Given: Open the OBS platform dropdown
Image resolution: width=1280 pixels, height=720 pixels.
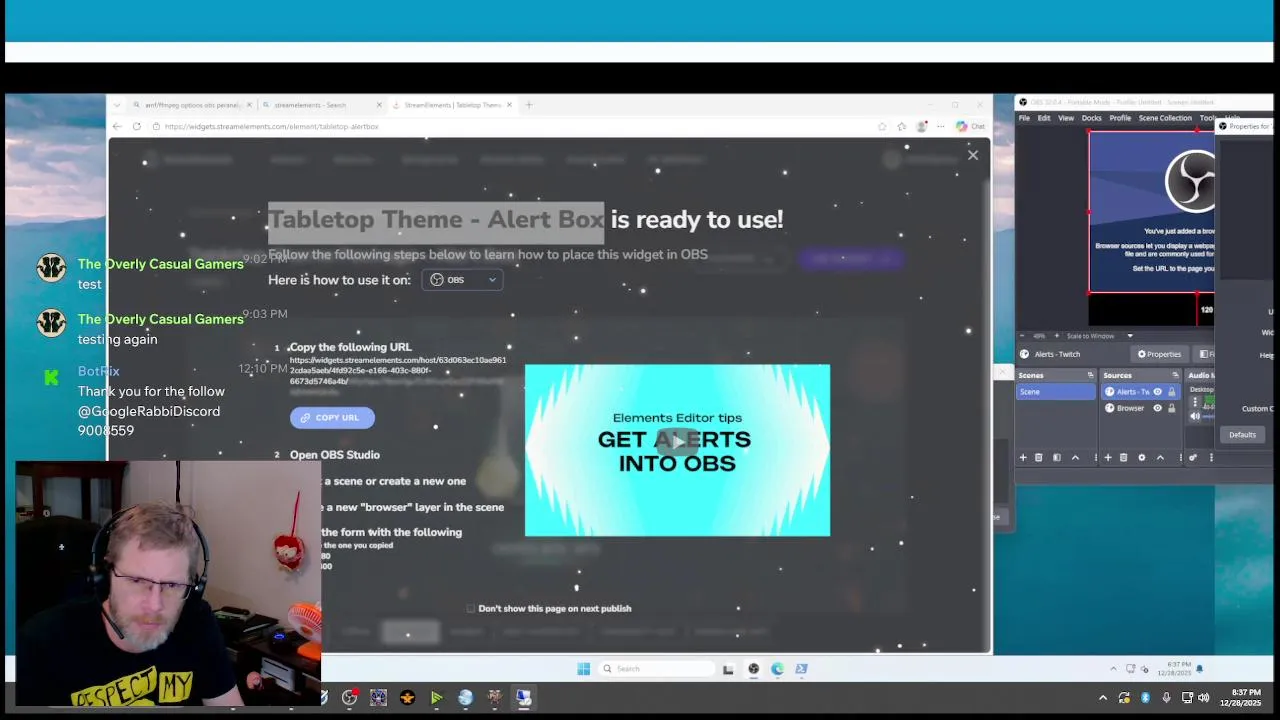Looking at the screenshot, I should [462, 280].
